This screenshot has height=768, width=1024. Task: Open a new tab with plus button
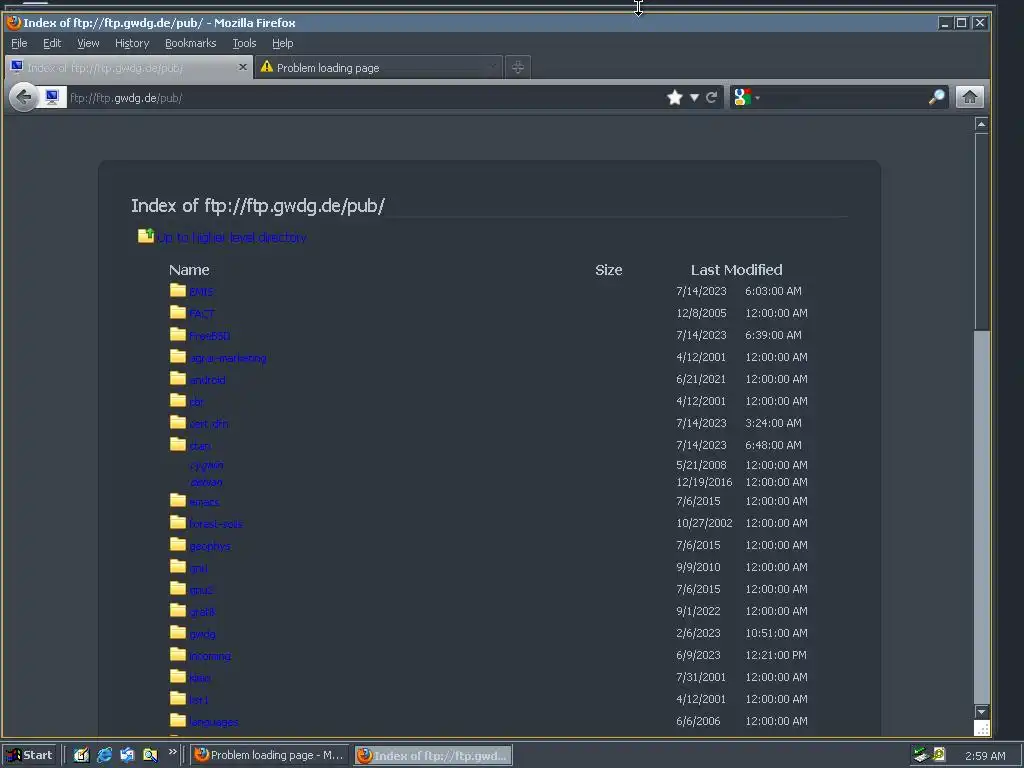point(518,67)
